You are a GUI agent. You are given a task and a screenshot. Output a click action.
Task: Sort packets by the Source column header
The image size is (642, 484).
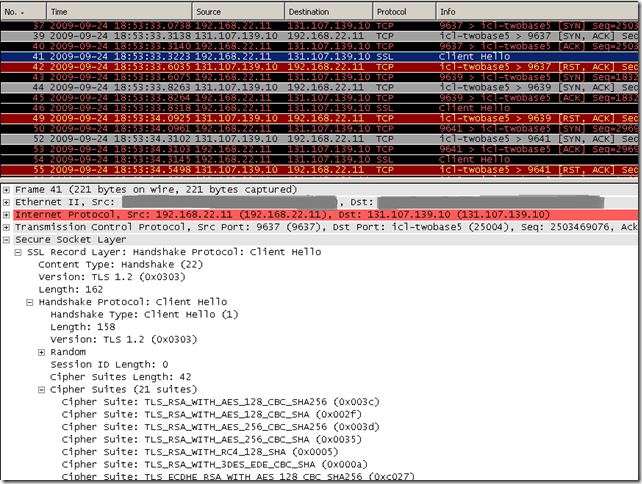(x=238, y=11)
